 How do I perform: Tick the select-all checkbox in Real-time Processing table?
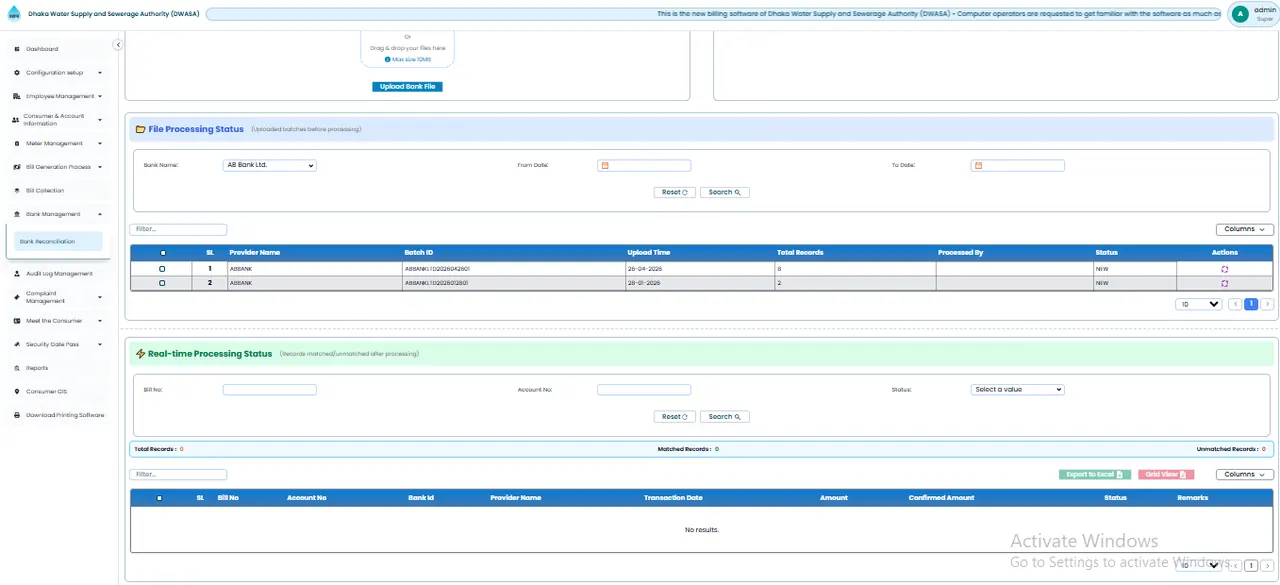click(x=159, y=498)
